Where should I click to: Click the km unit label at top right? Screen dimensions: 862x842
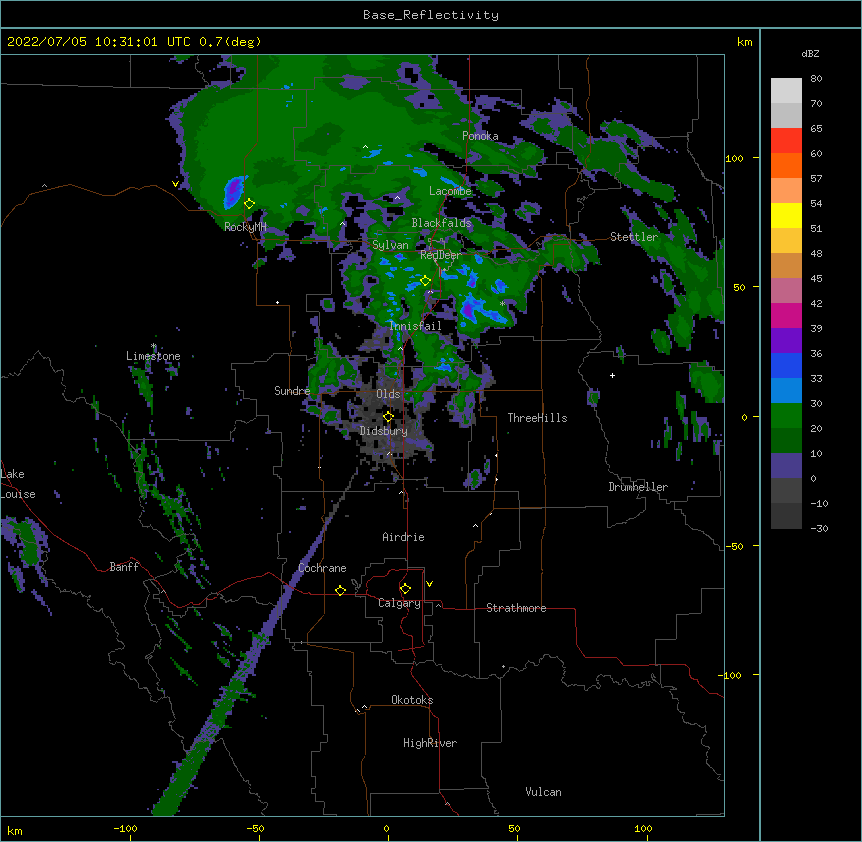(744, 42)
